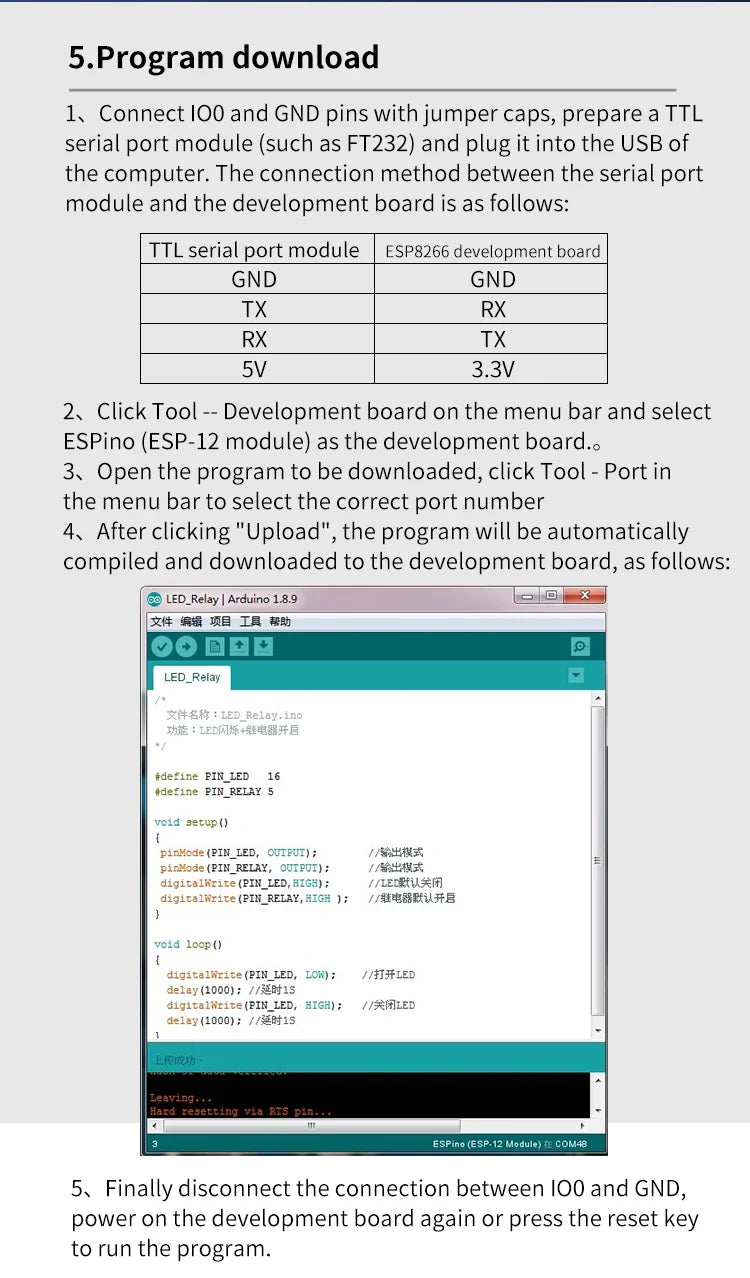The height and width of the screenshot is (1278, 750).
Task: Click the '文件名称：LED_Relay.ino' comment line
Action: (x=234, y=715)
